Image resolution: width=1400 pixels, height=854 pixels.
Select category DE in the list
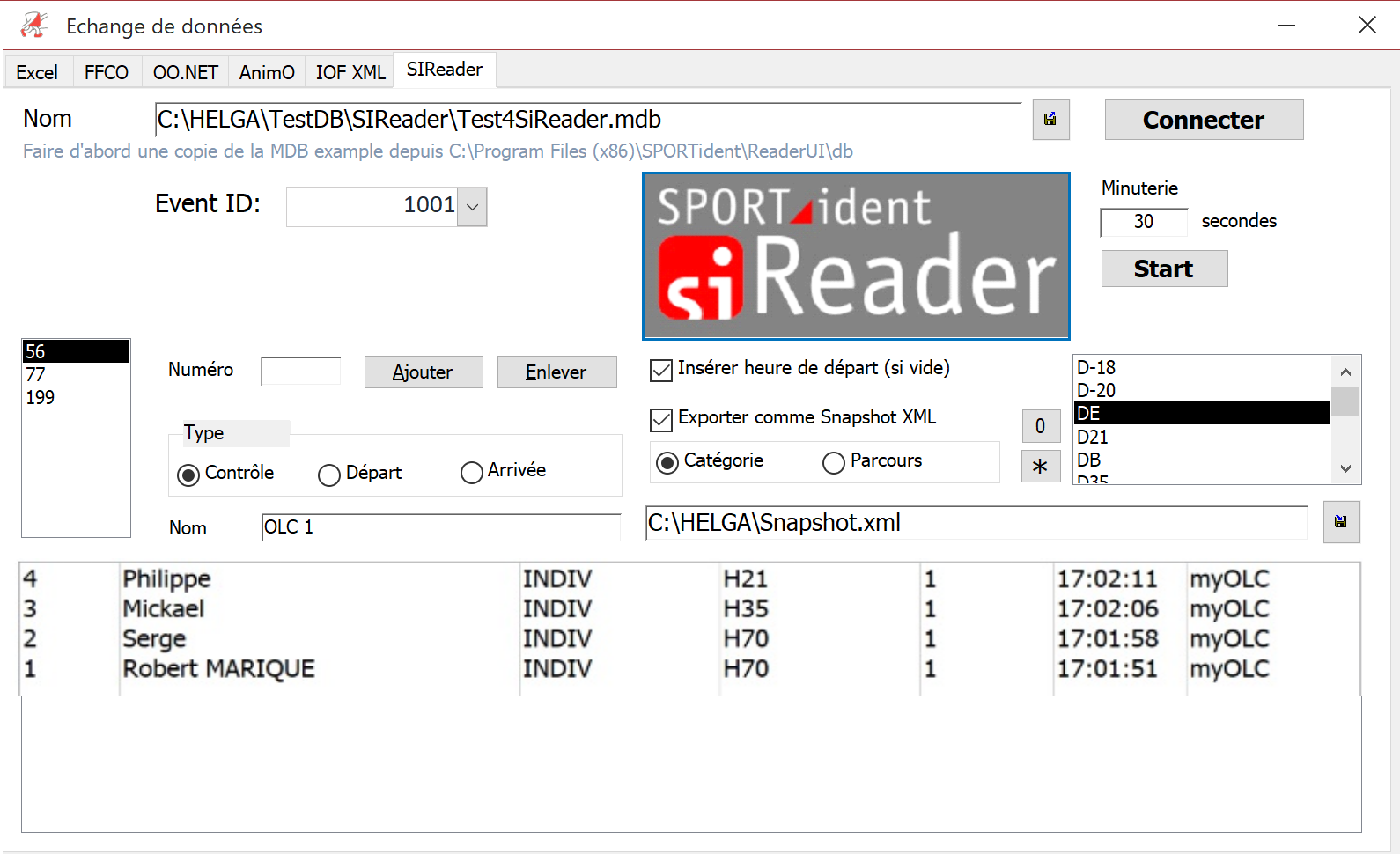click(1202, 414)
